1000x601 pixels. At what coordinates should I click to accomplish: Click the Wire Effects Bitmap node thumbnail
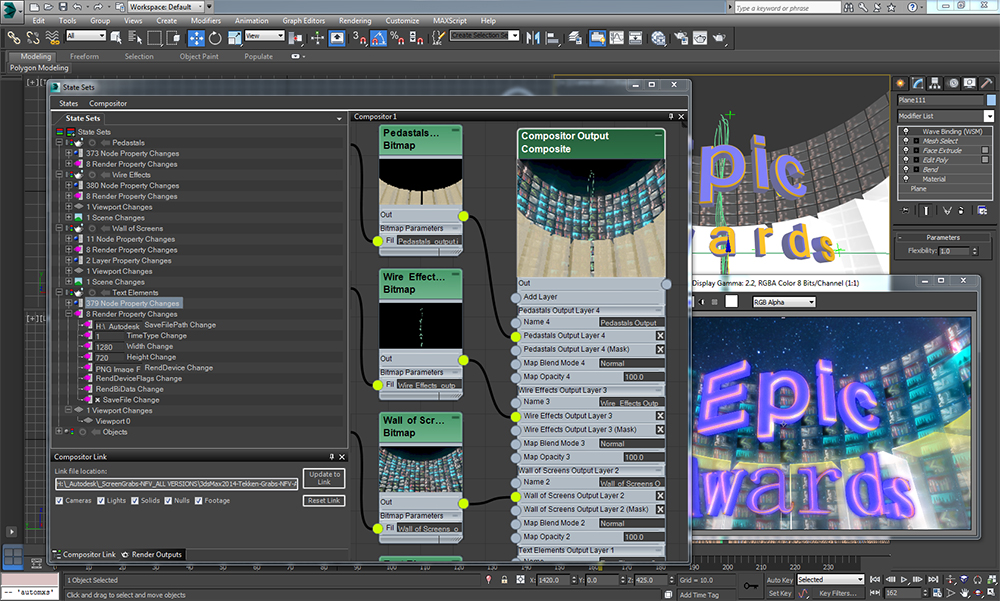421,325
